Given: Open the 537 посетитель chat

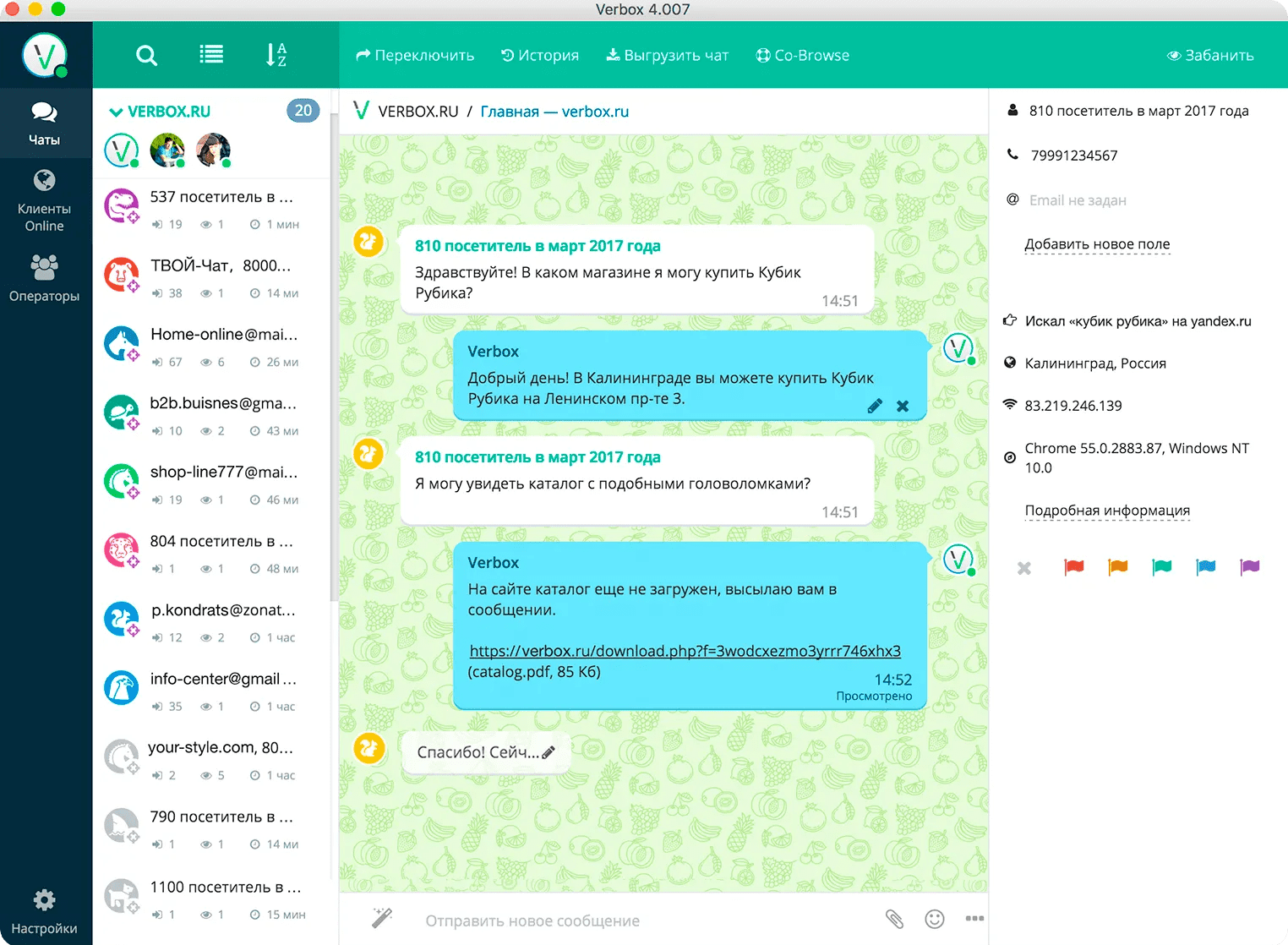Looking at the screenshot, I should coord(211,209).
